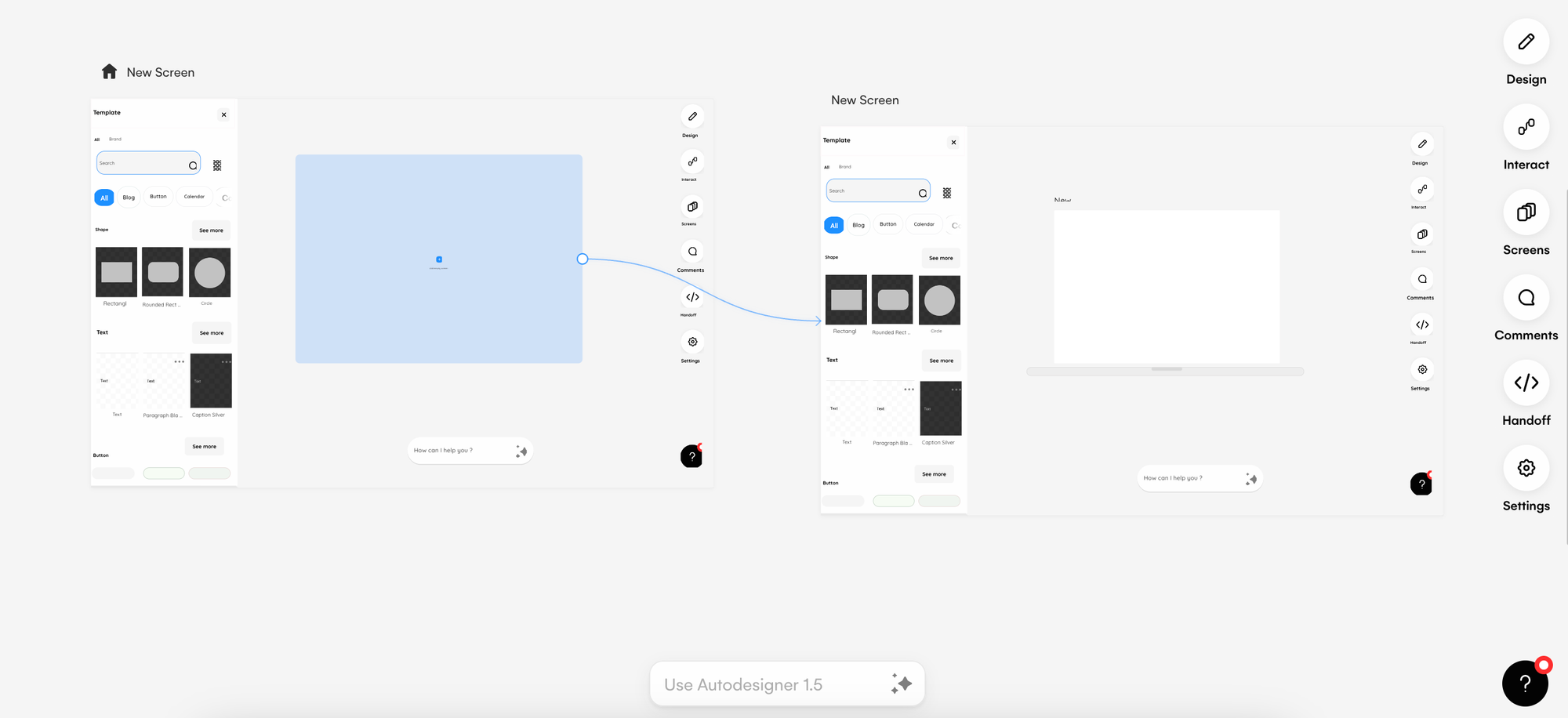Click the small Interact icon in home screen
1568x718 pixels.
click(x=692, y=161)
